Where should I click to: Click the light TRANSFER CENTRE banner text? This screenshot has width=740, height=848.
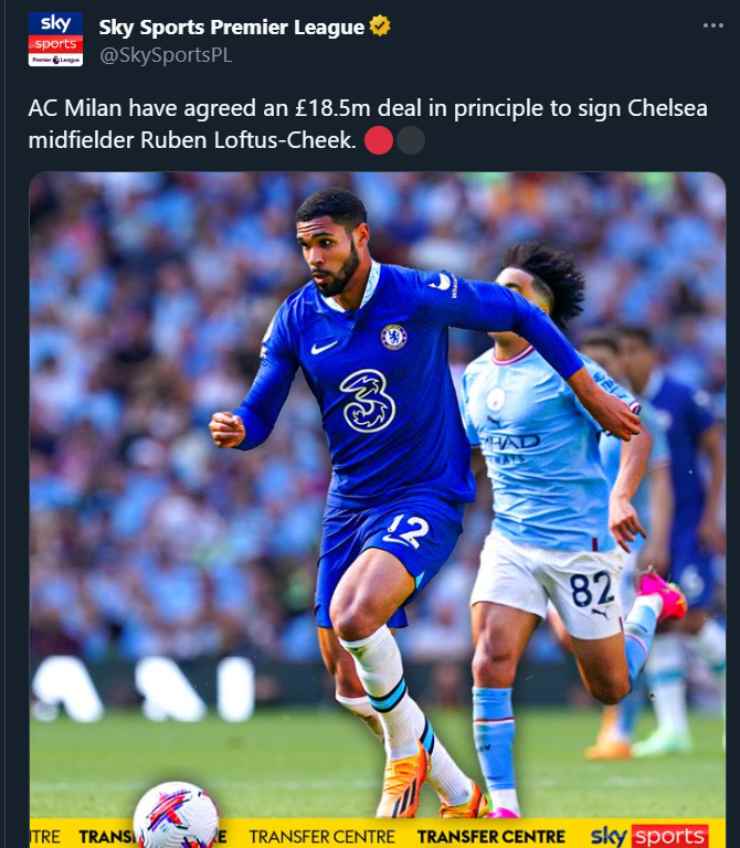tap(322, 837)
